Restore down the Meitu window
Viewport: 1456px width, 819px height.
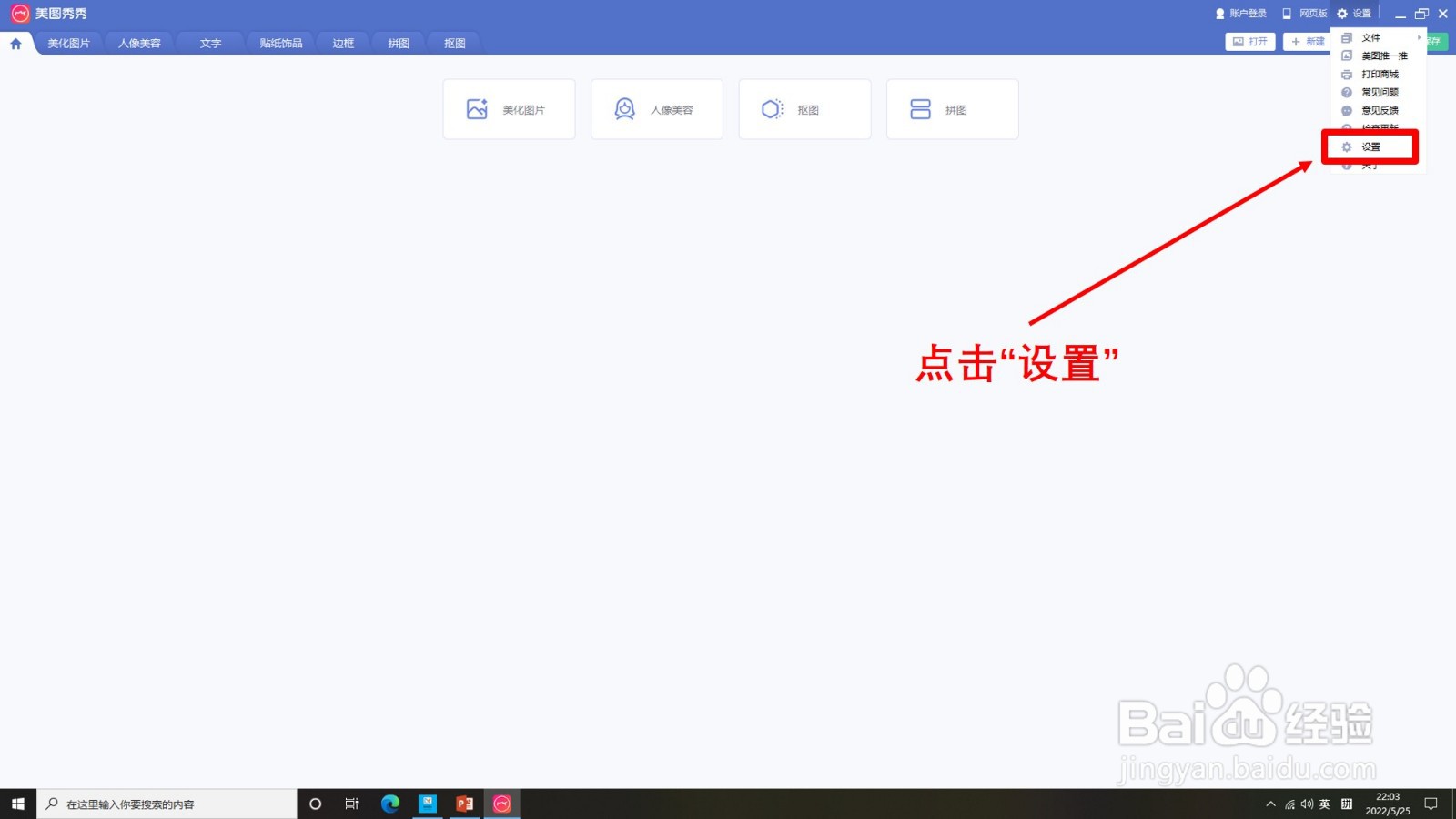[x=1421, y=14]
